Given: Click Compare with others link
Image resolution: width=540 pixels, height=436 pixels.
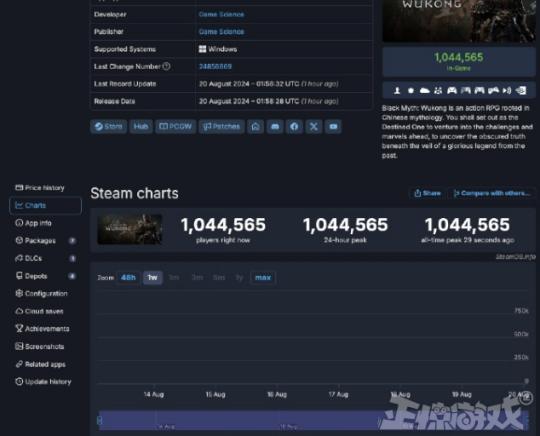Looking at the screenshot, I should pyautogui.click(x=491, y=193).
